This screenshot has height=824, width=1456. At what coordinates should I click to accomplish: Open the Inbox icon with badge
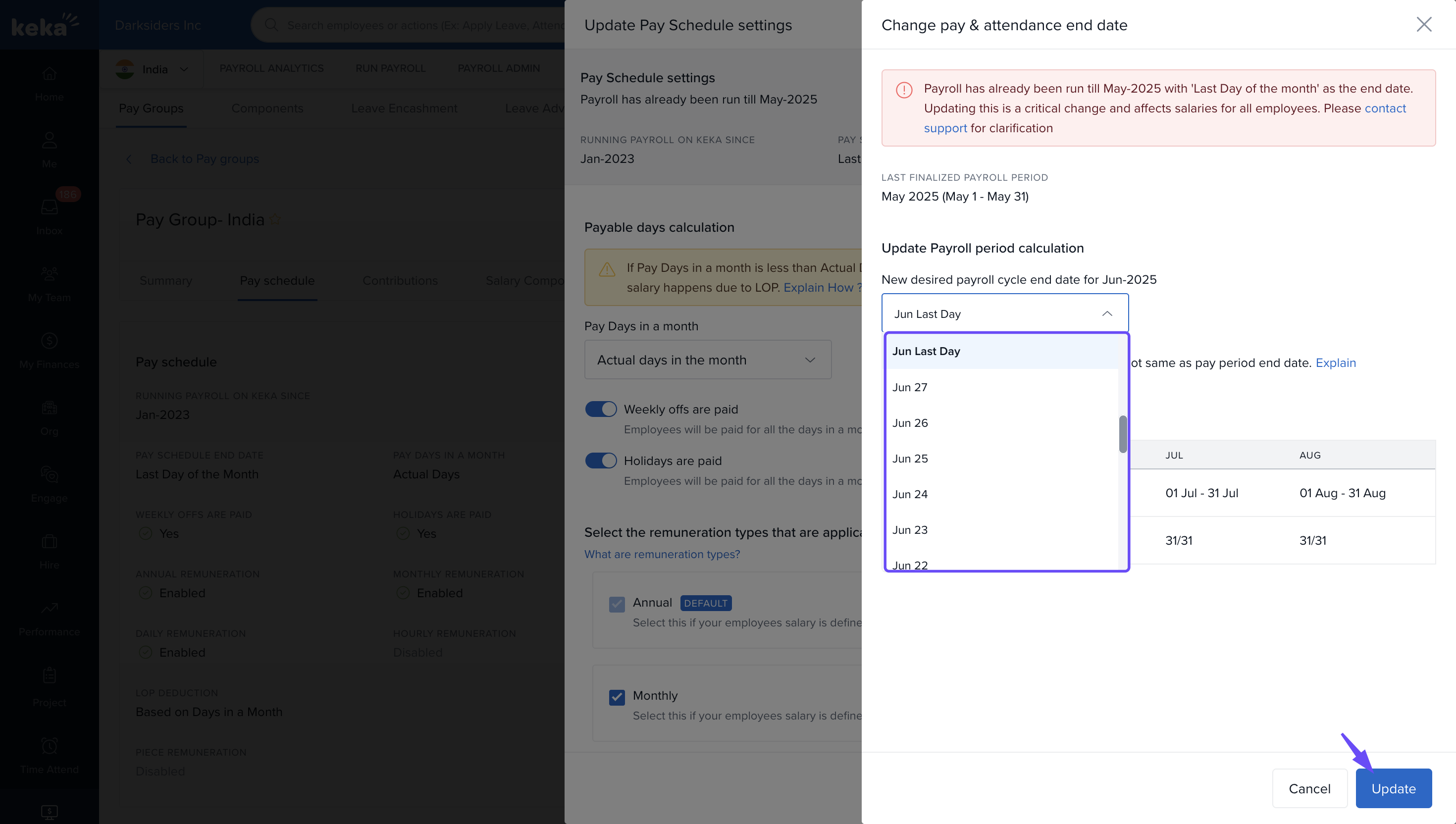49,207
